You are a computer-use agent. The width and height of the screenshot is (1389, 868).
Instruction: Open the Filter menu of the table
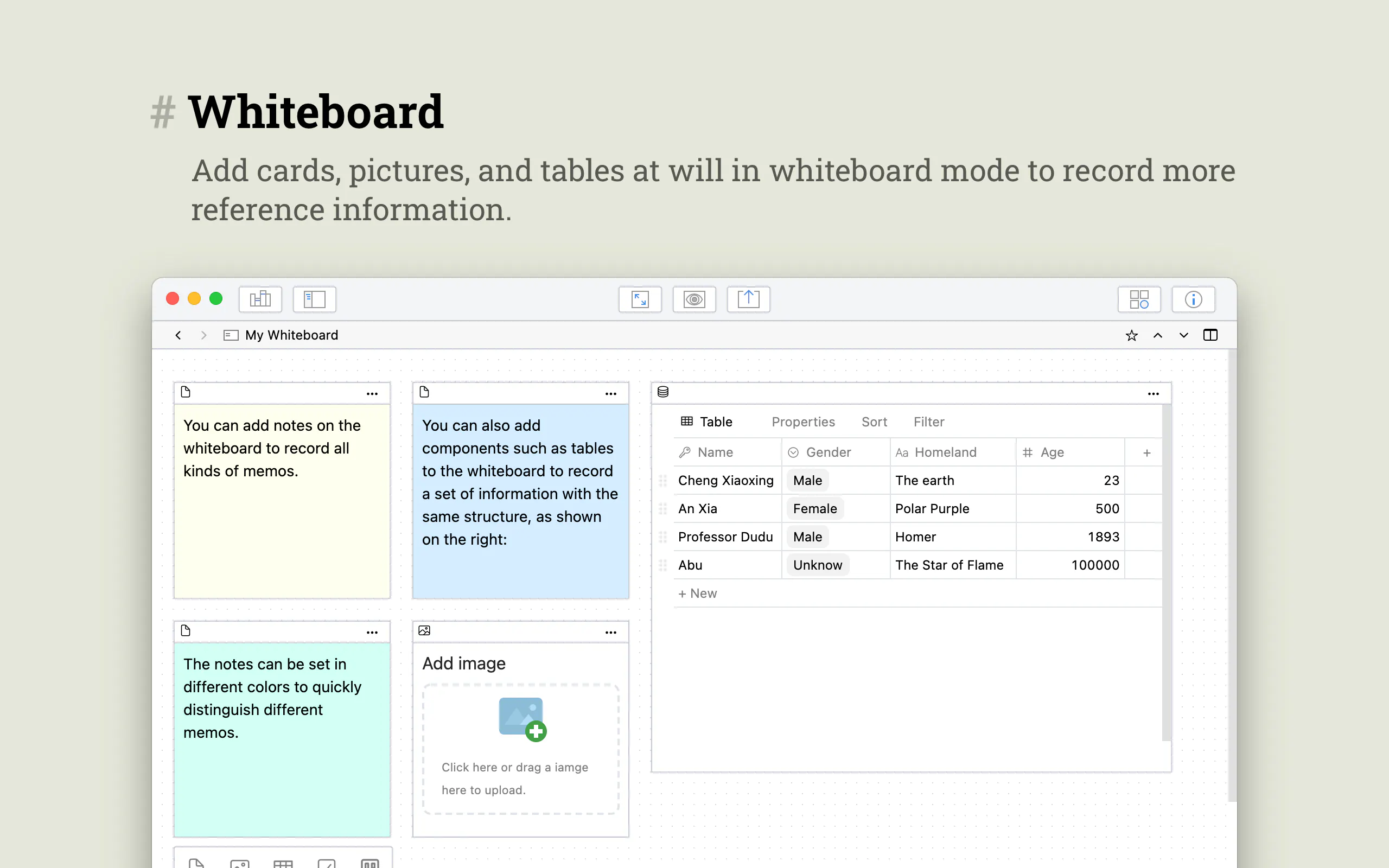tap(929, 422)
